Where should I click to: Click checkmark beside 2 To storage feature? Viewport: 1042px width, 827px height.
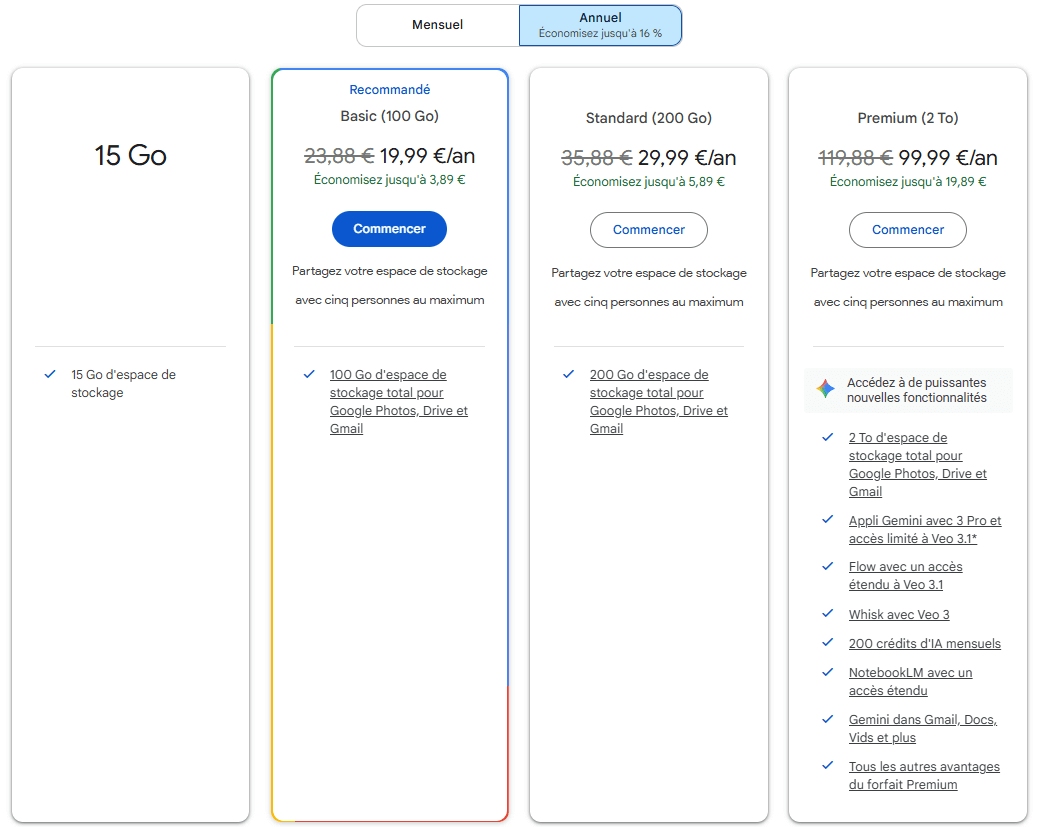pyautogui.click(x=827, y=437)
